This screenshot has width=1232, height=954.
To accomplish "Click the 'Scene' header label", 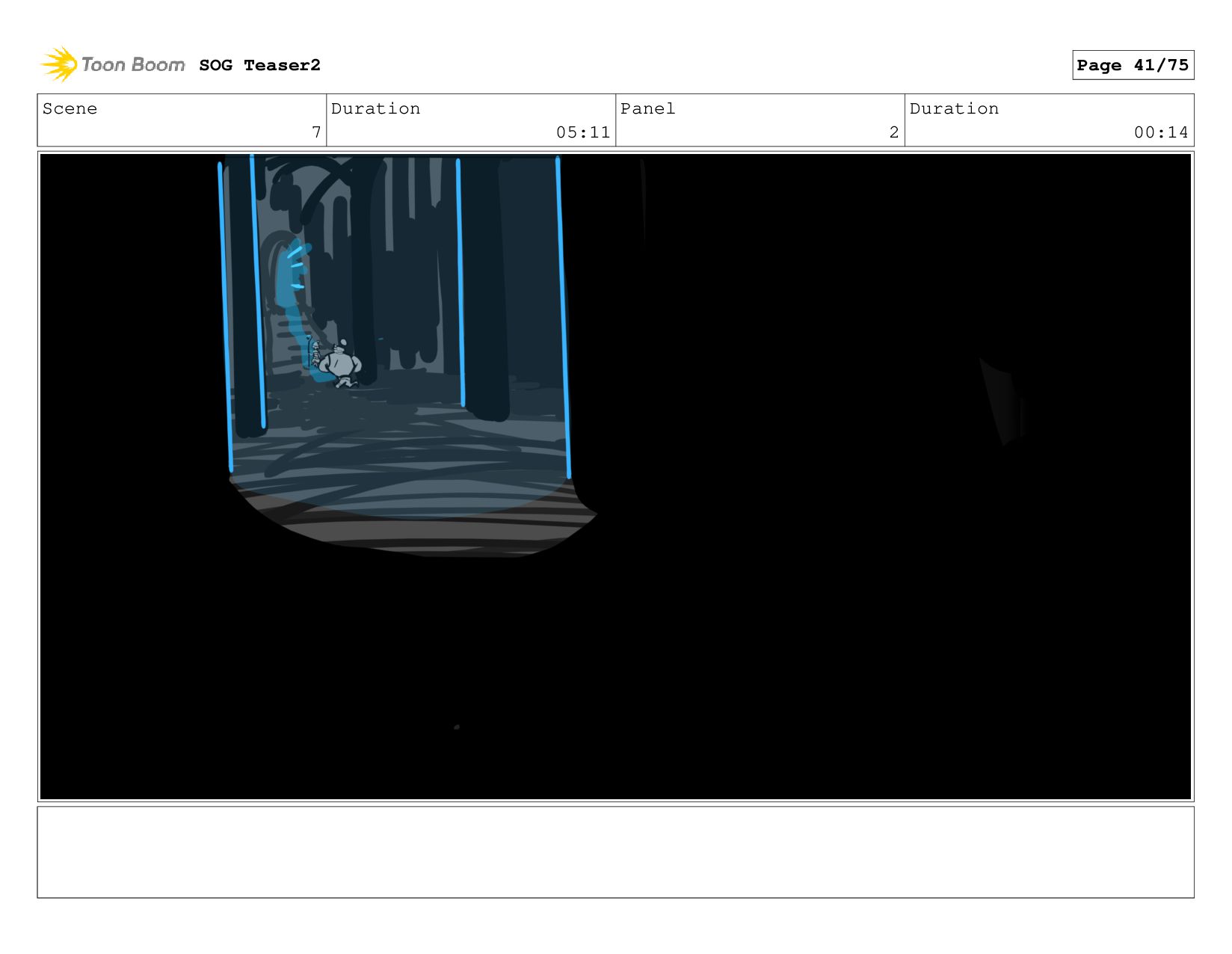I will pyautogui.click(x=70, y=108).
